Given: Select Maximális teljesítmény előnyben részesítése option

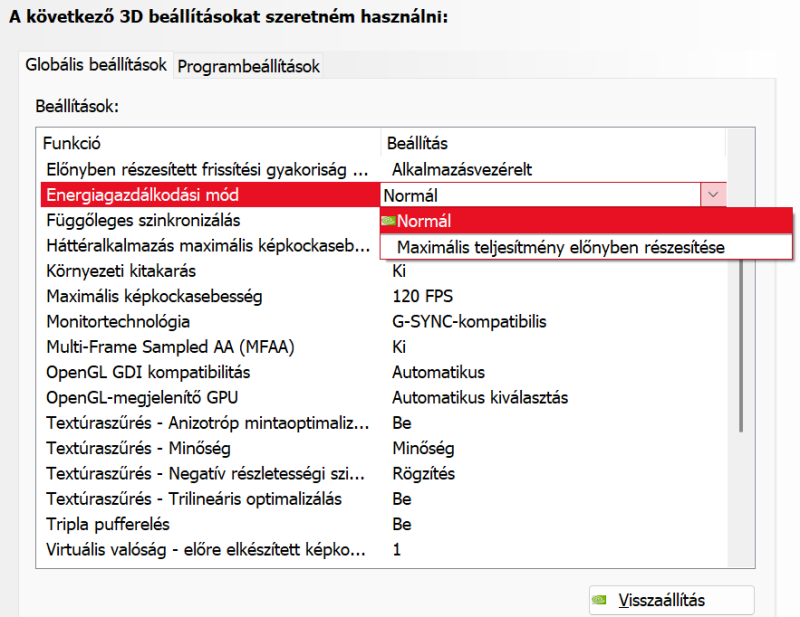Looking at the screenshot, I should point(560,246).
